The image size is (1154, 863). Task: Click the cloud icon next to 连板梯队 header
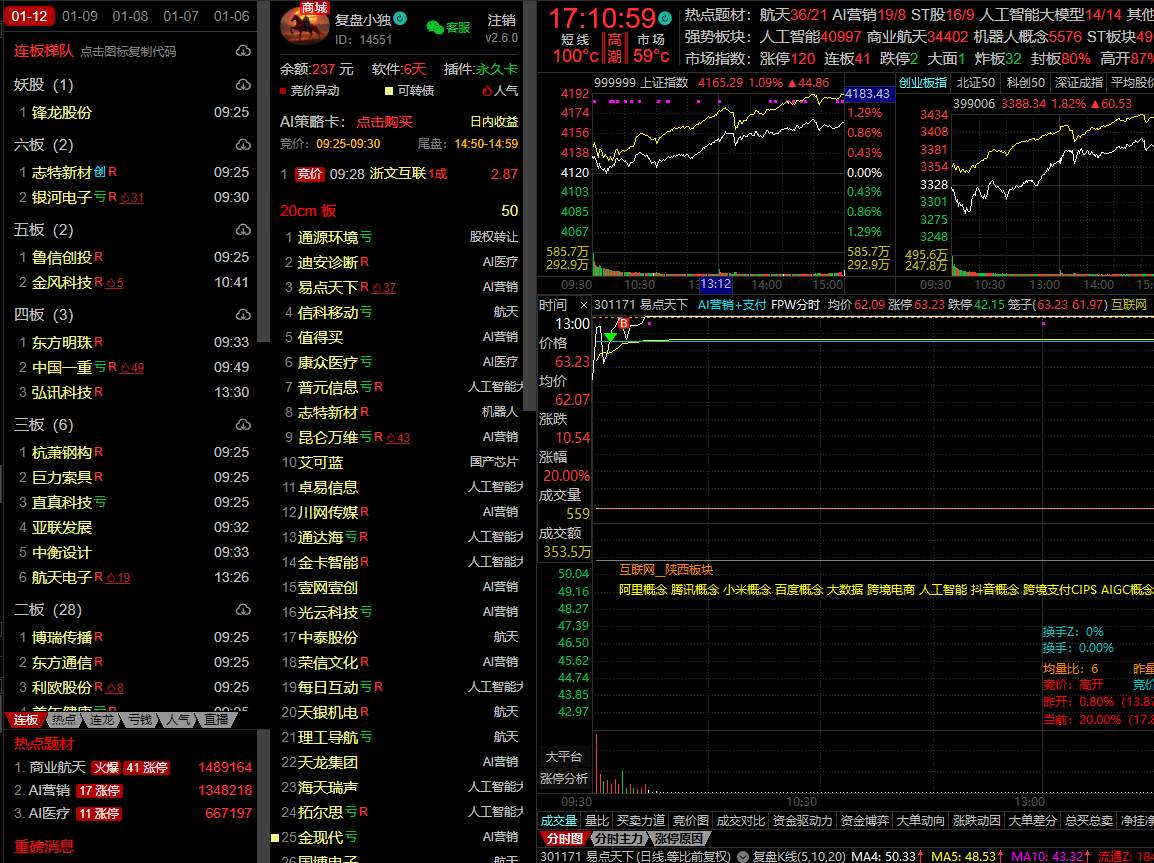click(243, 51)
